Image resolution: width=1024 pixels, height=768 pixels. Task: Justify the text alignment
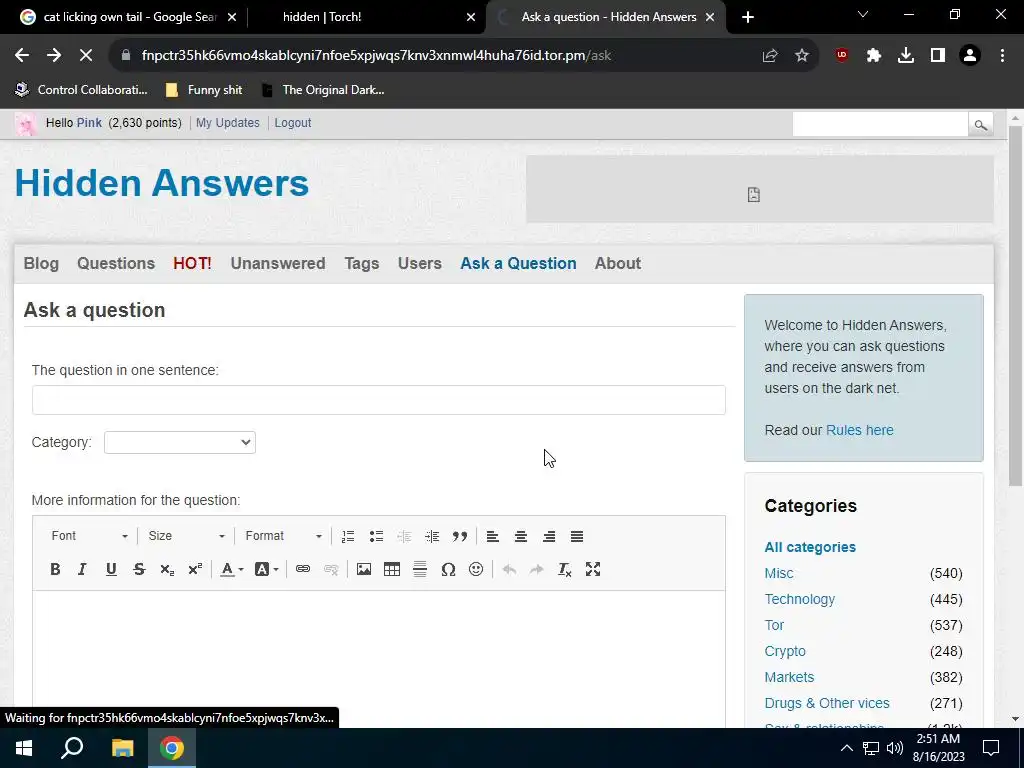[x=577, y=536]
